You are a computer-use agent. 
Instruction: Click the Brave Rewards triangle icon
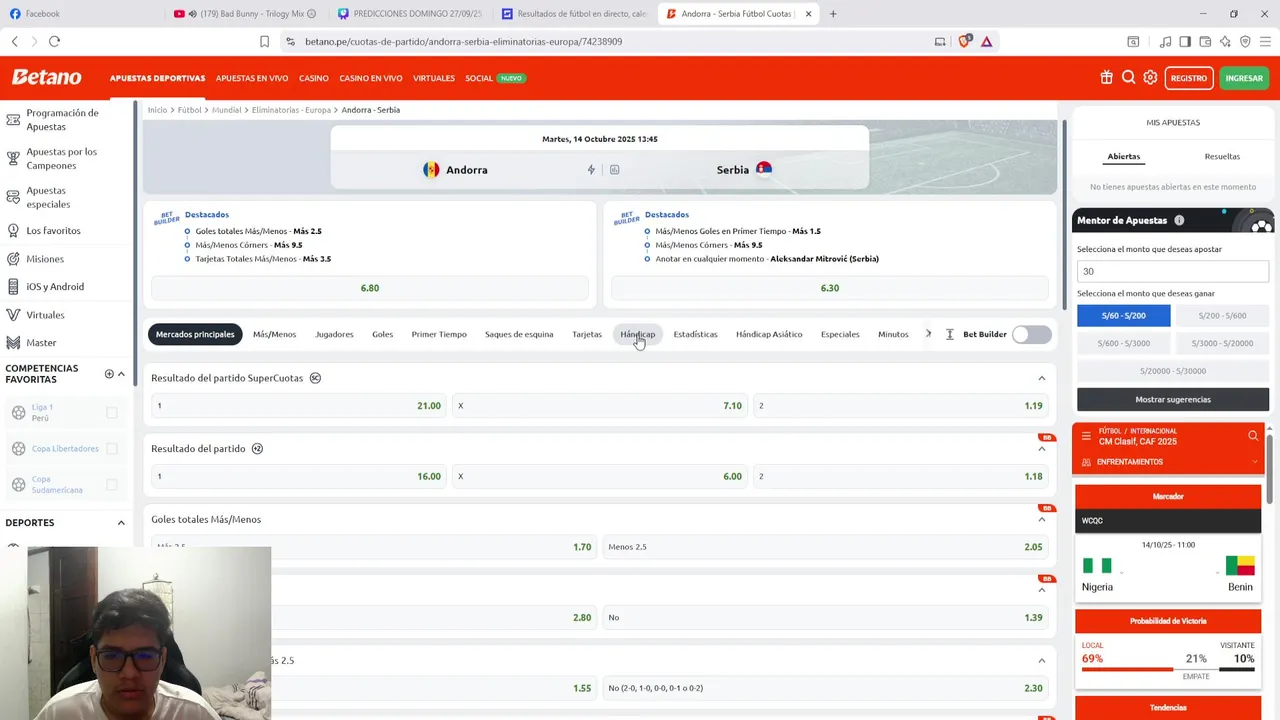pyautogui.click(x=986, y=41)
